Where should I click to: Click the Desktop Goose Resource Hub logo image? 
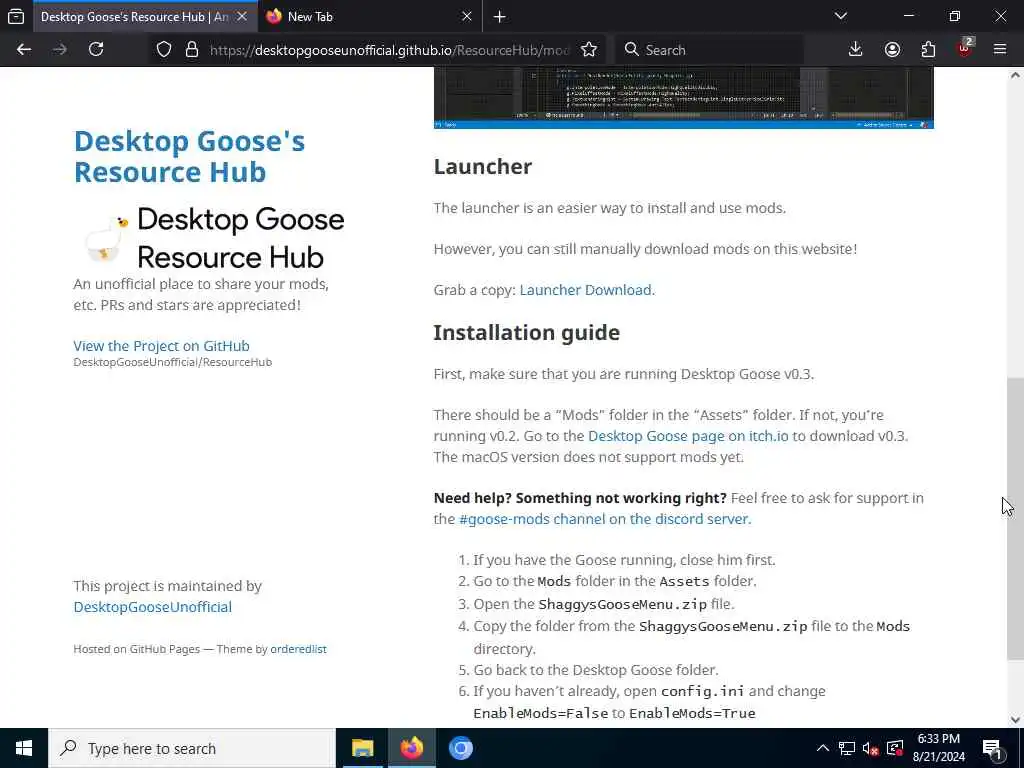point(215,238)
